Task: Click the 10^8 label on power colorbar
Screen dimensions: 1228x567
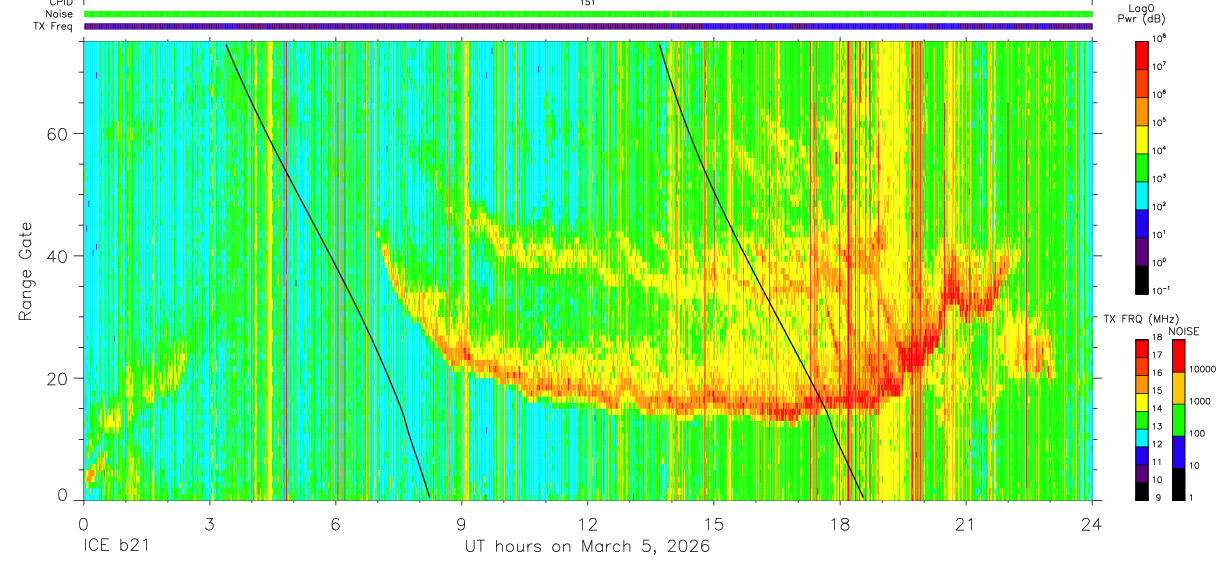Action: [x=1160, y=38]
